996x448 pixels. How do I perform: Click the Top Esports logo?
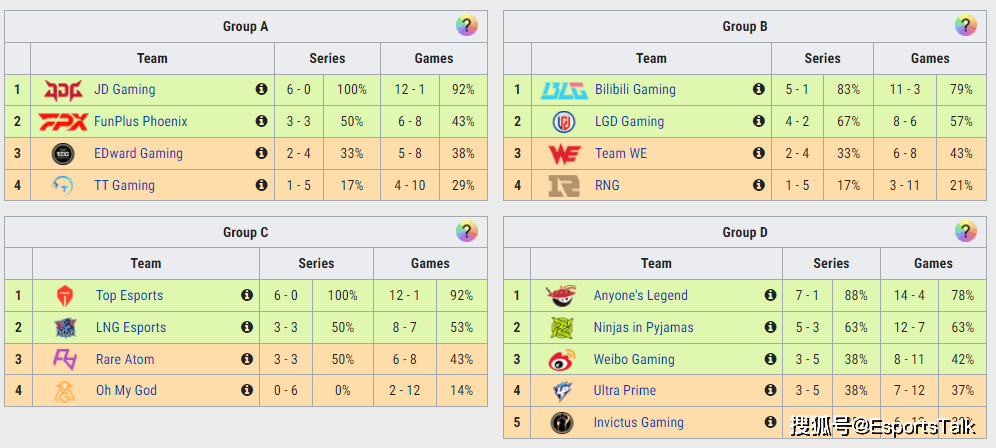65,295
